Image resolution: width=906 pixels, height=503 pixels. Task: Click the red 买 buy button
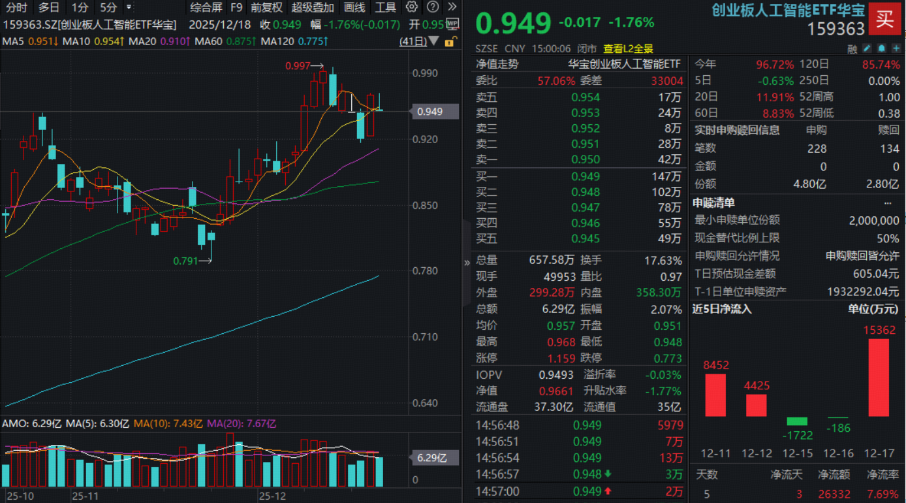coord(885,19)
